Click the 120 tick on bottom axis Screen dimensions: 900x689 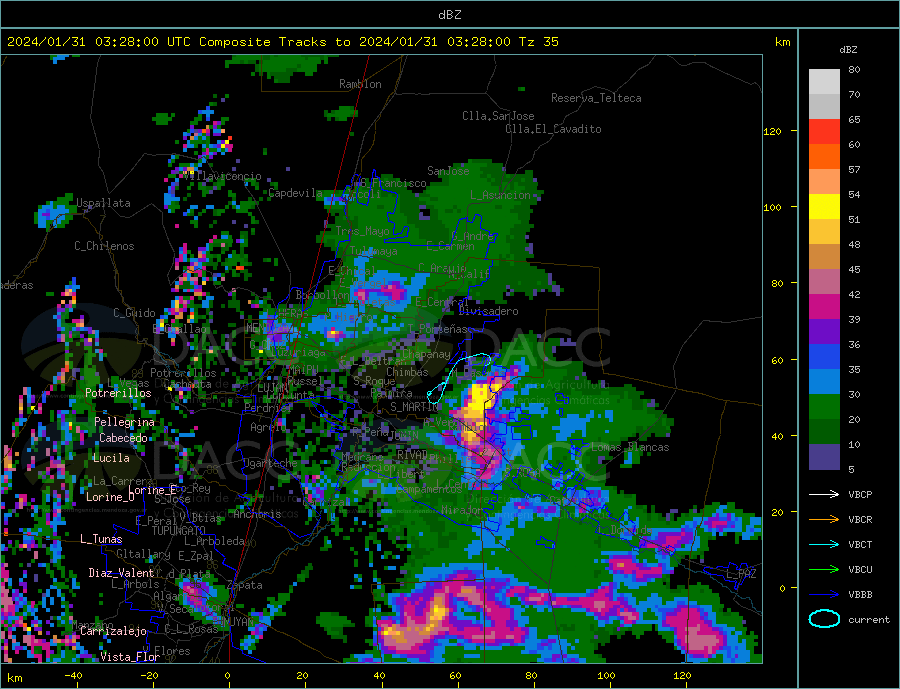[x=682, y=676]
